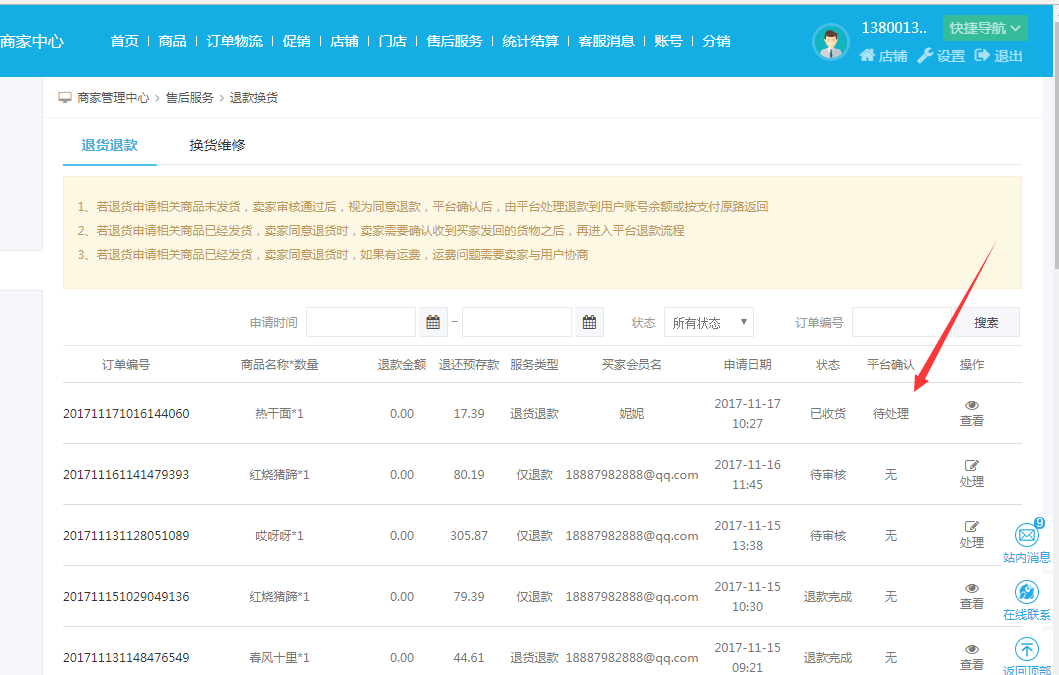Open end date calendar picker icon
The height and width of the screenshot is (675, 1059).
pos(590,322)
